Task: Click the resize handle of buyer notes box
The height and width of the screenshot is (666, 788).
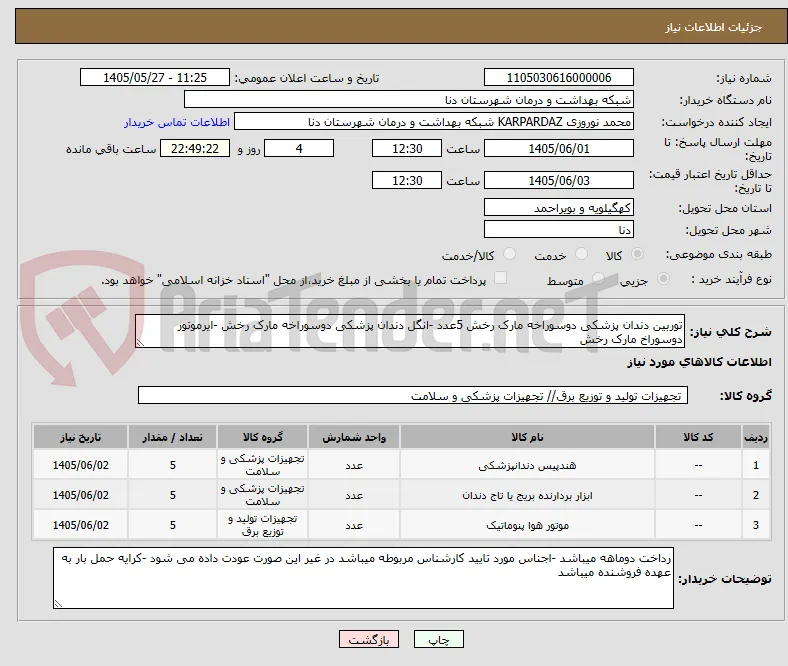Action: (58, 604)
